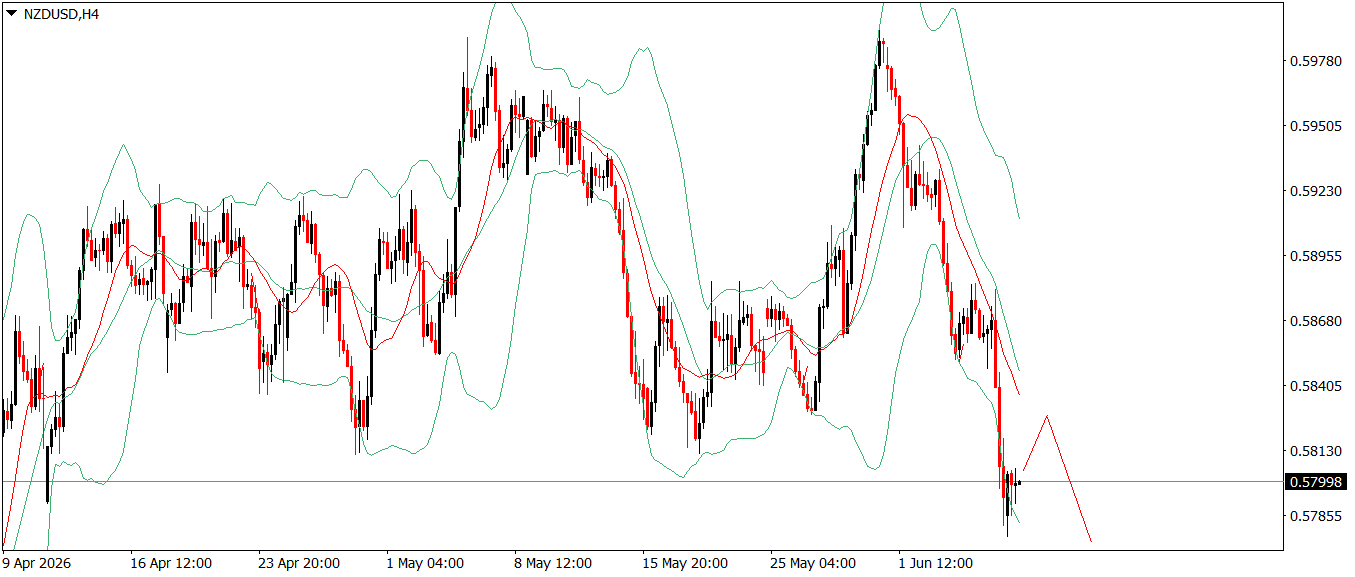
Task: Click time axis label 25 May 04:00
Action: point(811,563)
